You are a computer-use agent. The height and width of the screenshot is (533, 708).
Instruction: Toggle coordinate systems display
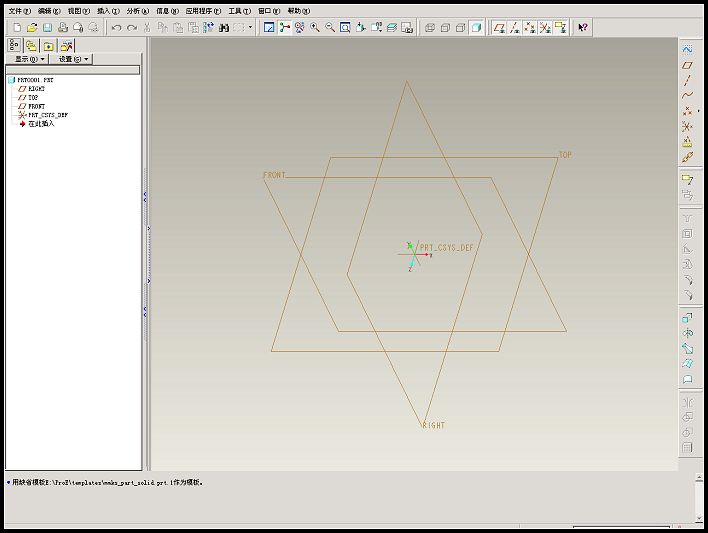click(545, 28)
